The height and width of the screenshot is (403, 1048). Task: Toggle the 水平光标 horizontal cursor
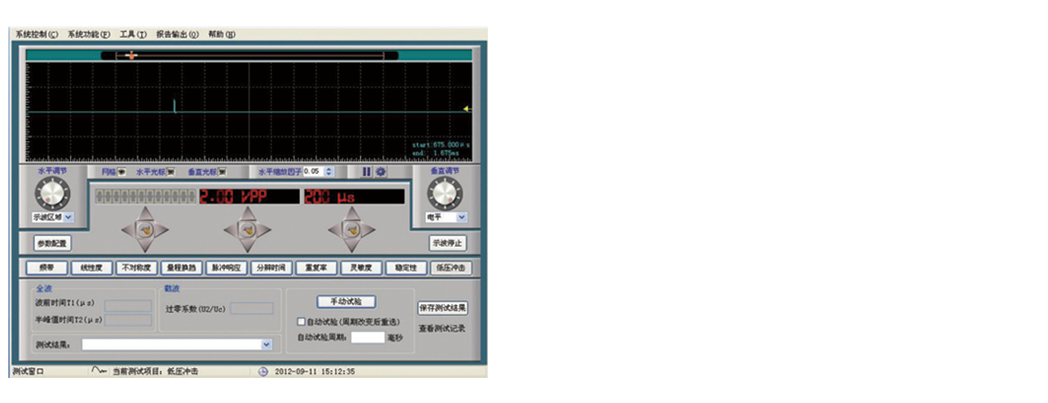tap(171, 172)
